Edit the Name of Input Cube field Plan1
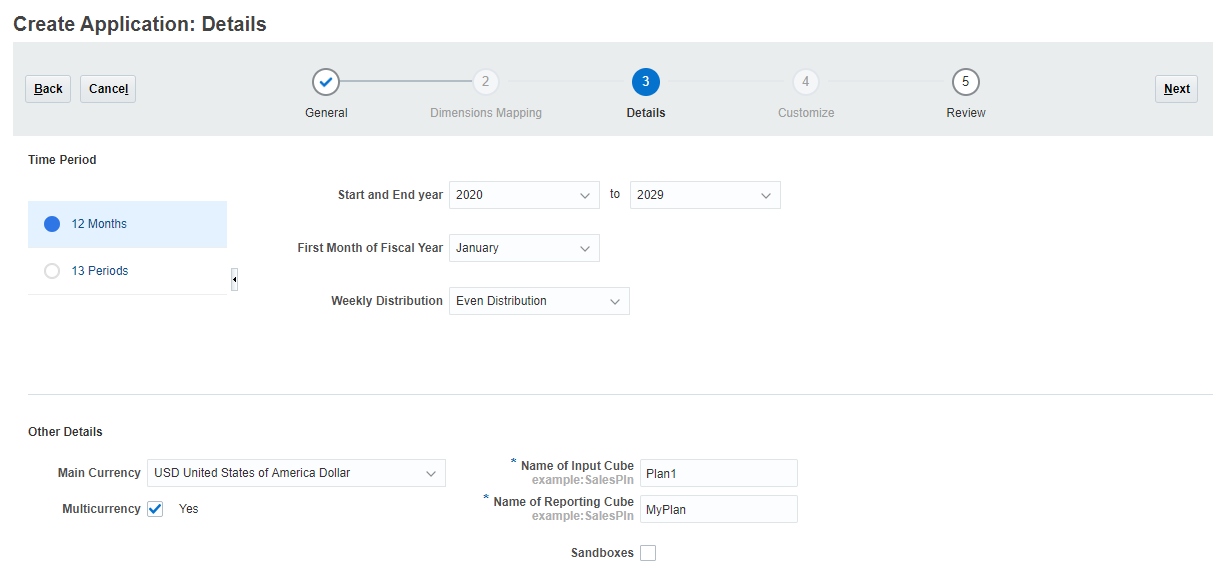Screen dimensions: 1219x577 pos(718,473)
